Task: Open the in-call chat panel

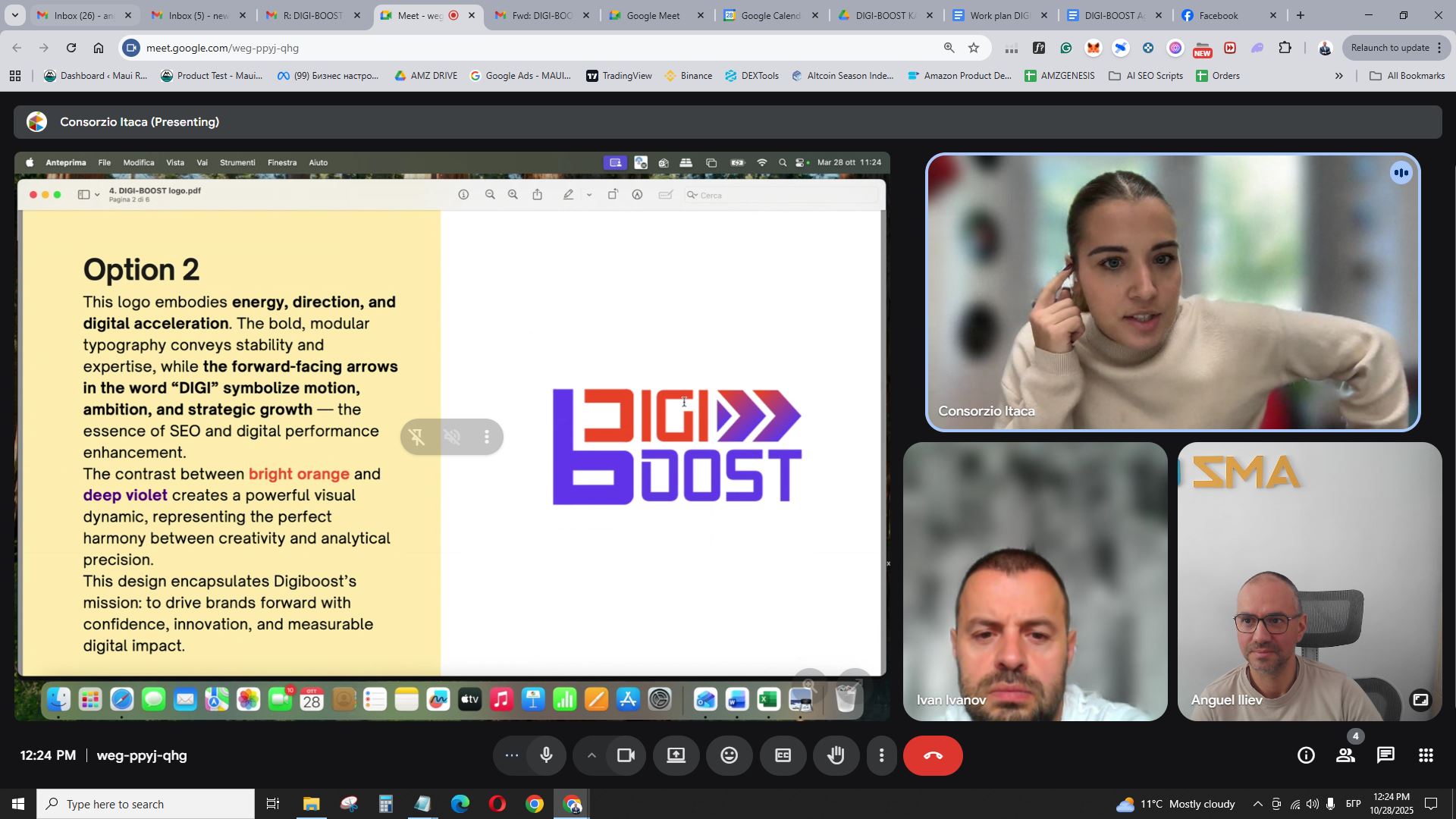Action: (1385, 755)
